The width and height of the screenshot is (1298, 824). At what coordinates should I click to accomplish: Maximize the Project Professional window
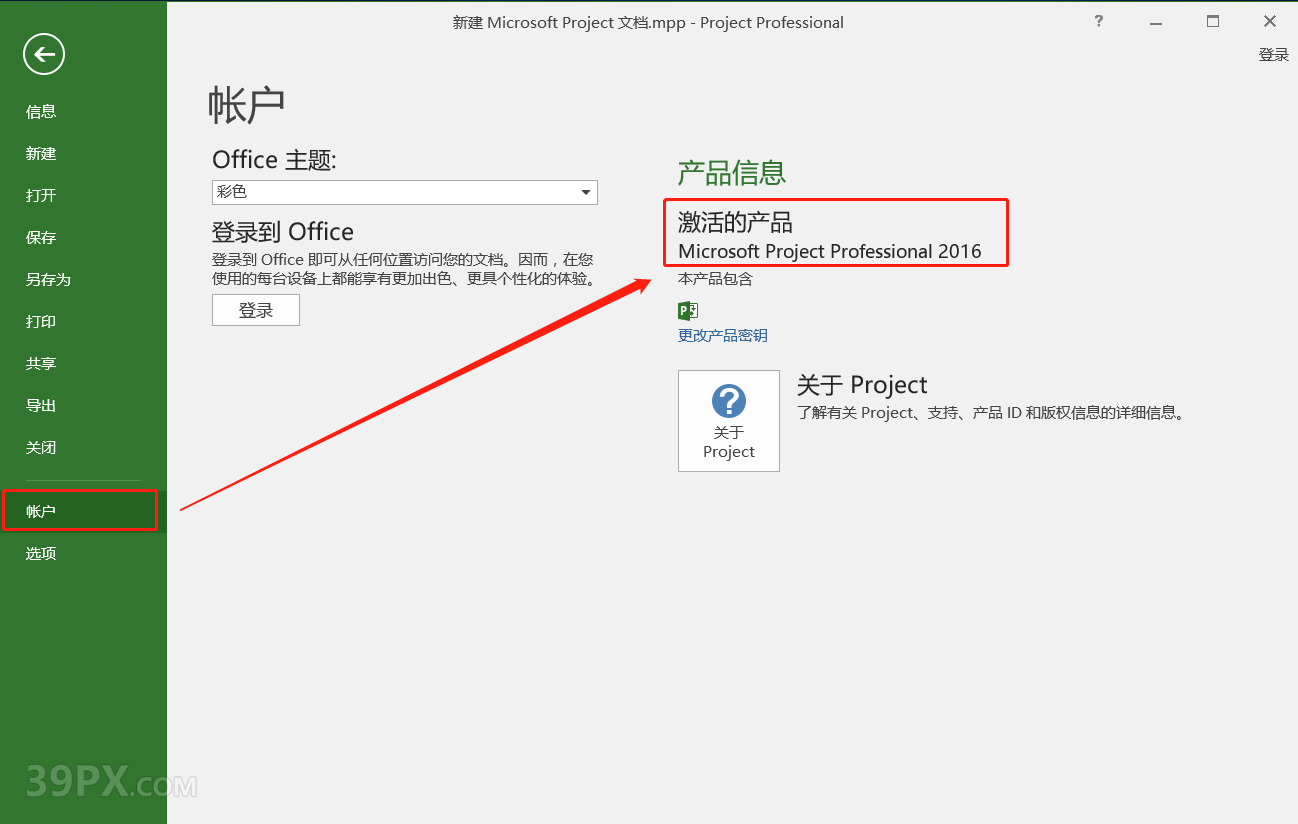coord(1213,21)
